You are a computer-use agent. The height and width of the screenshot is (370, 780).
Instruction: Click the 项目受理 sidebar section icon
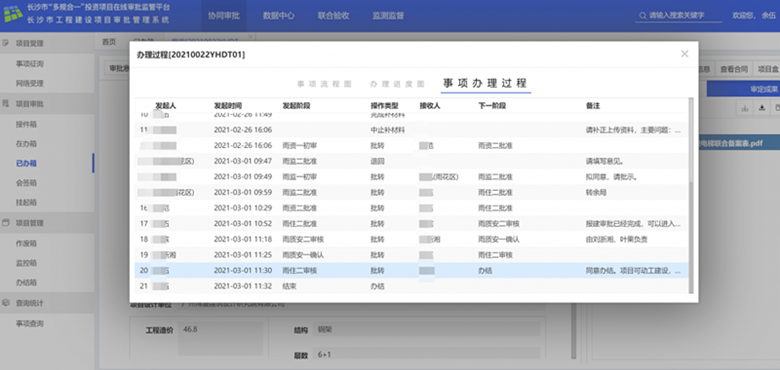[x=6, y=43]
